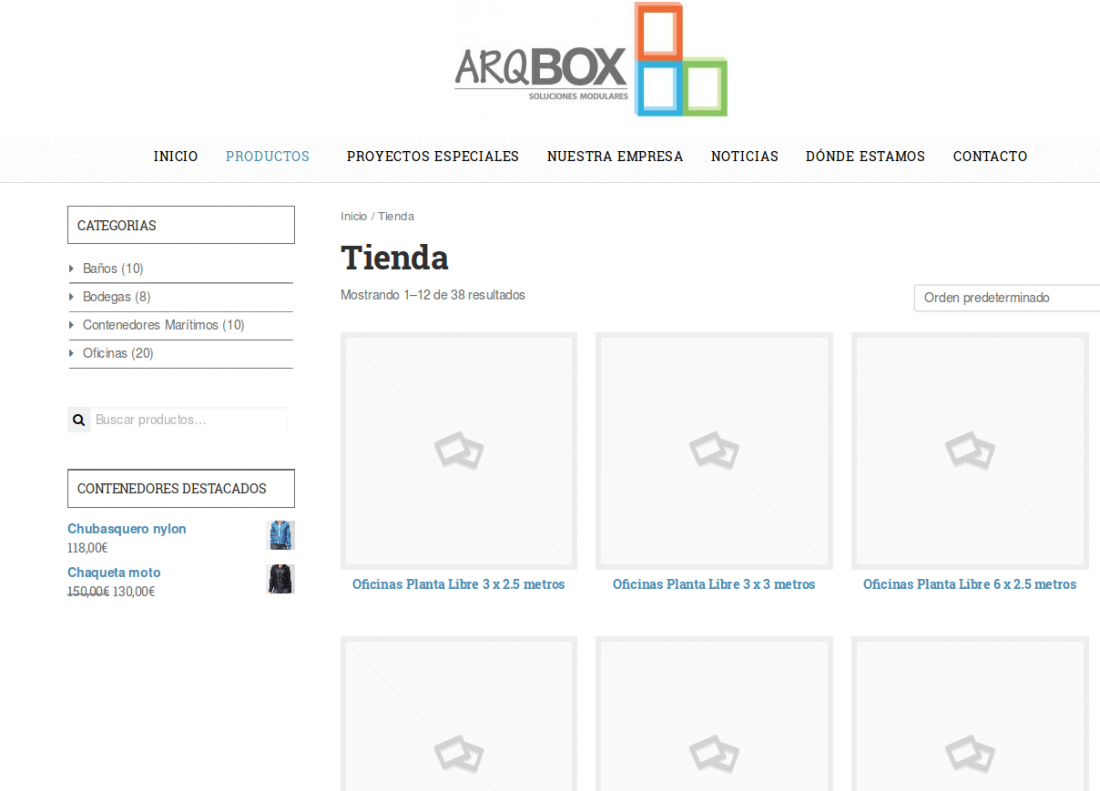The width and height of the screenshot is (1100, 791).
Task: Click the Tienda page heading
Action: coord(394,257)
